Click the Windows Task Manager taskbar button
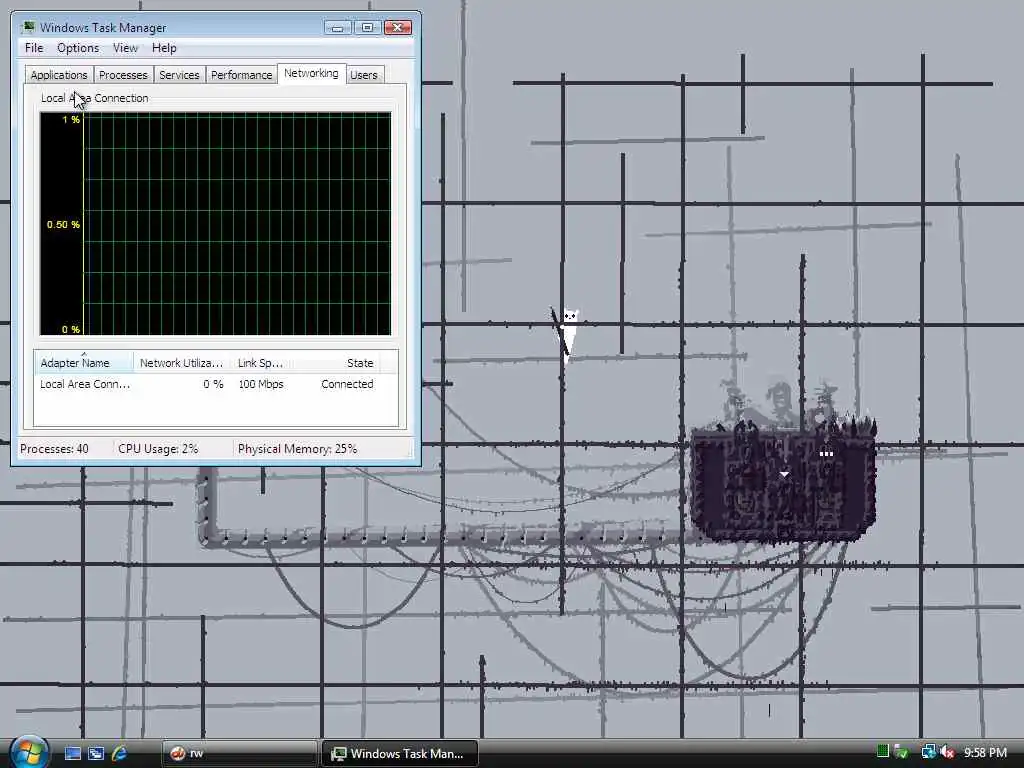 [x=400, y=753]
